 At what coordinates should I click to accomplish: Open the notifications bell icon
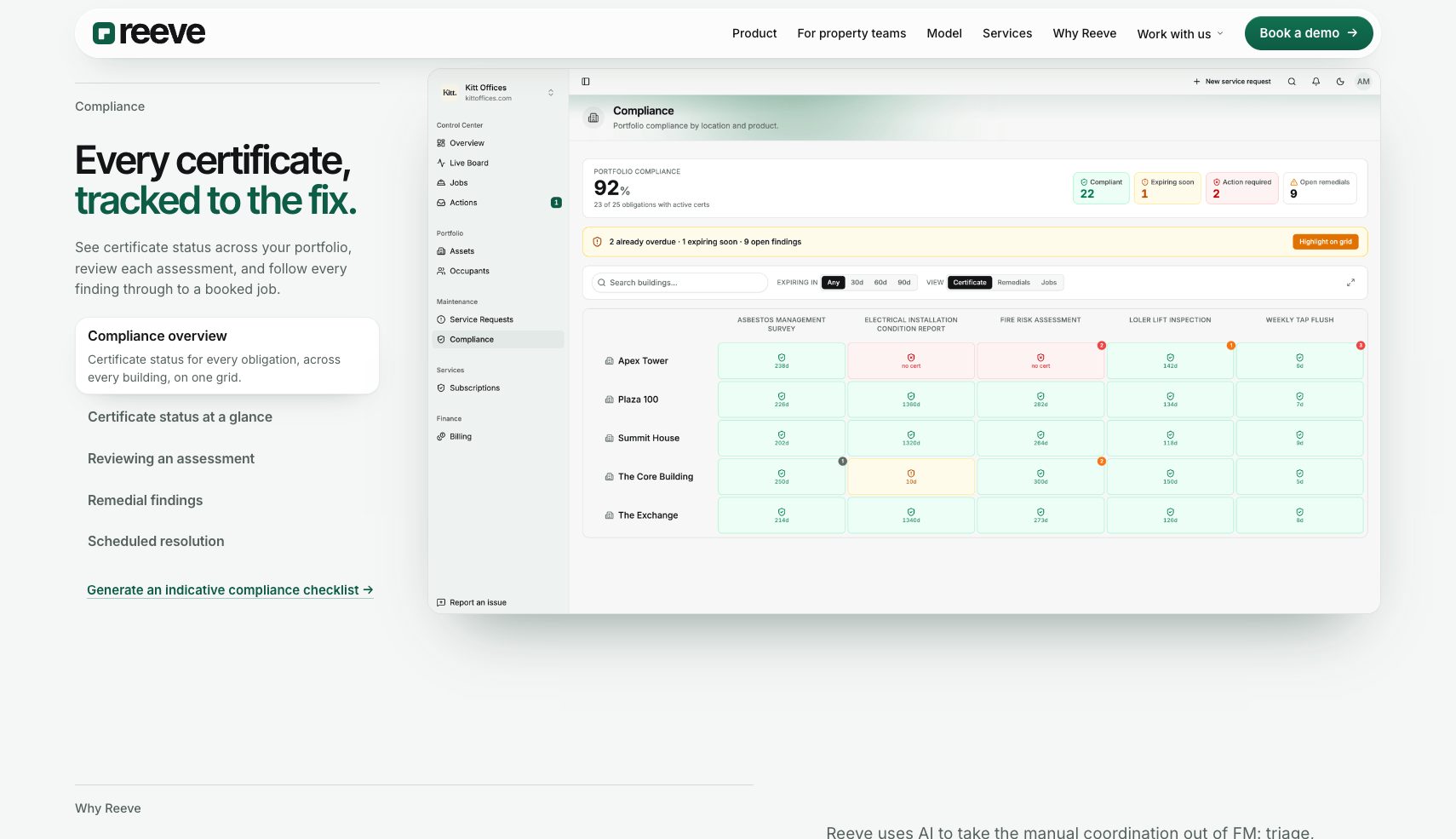pos(1316,82)
